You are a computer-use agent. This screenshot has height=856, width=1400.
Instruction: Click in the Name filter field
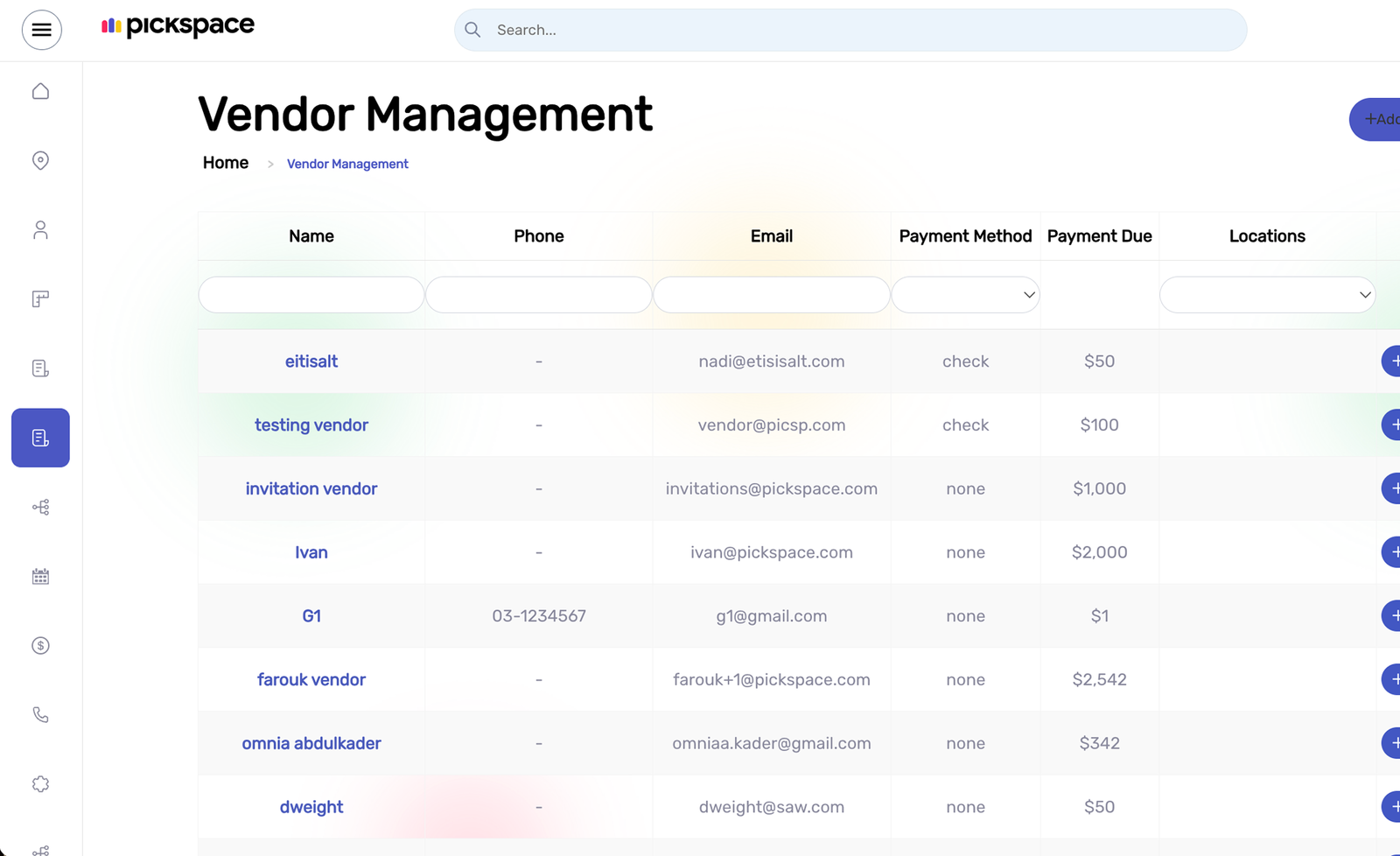click(x=311, y=295)
